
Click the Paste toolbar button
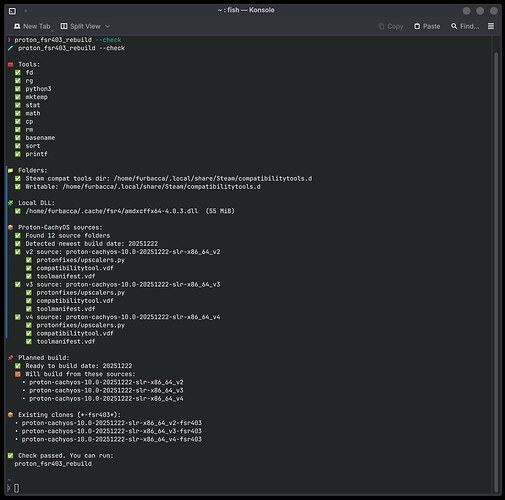(427, 26)
